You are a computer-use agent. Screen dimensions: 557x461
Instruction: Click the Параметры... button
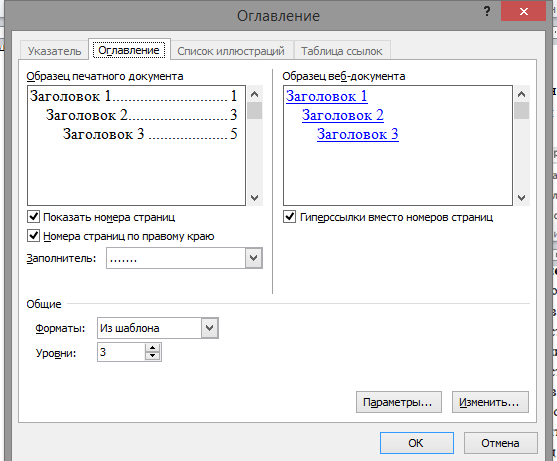(x=399, y=402)
